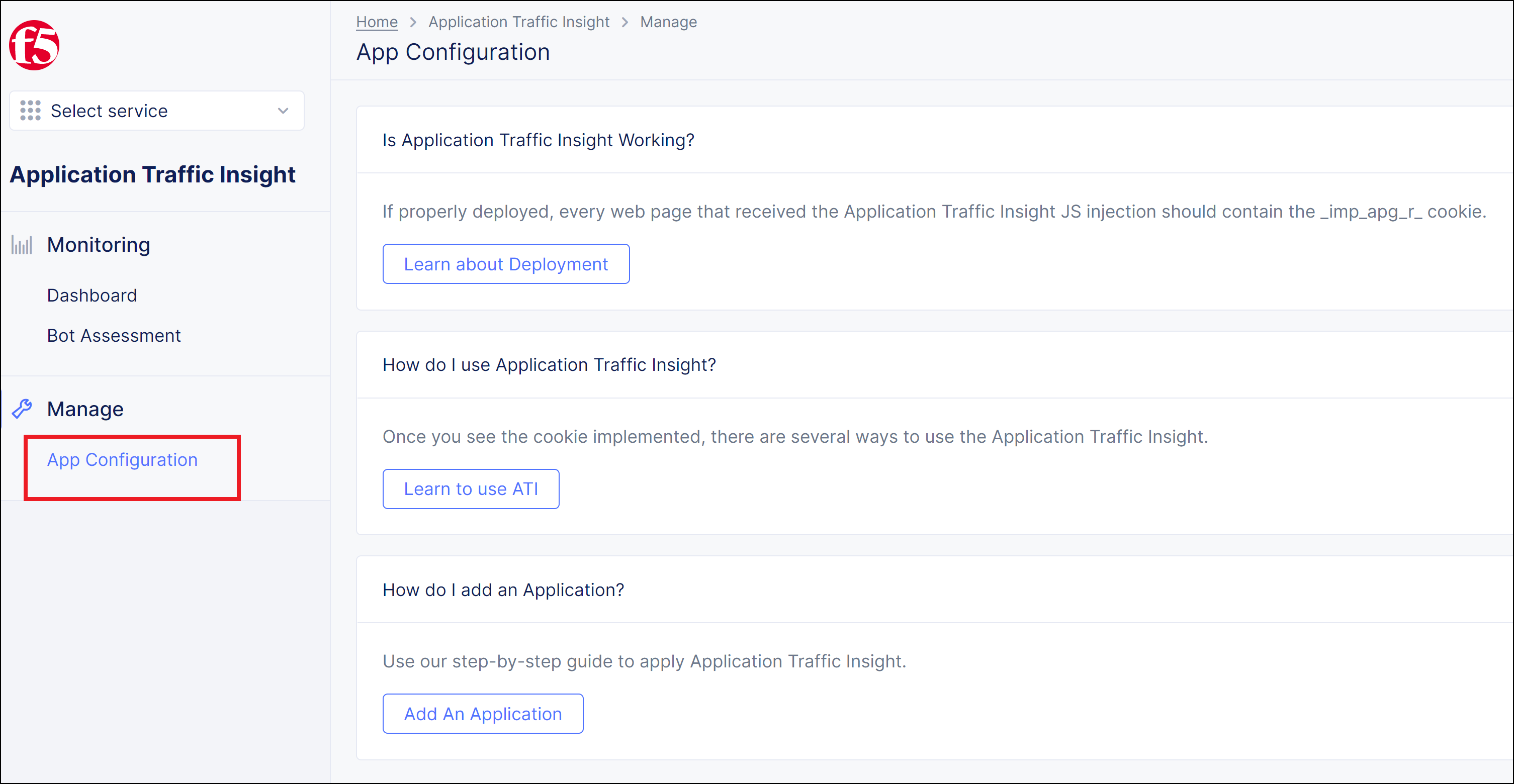Click the Learn about Deployment button
Screen dimensions: 1514x784
(x=505, y=264)
